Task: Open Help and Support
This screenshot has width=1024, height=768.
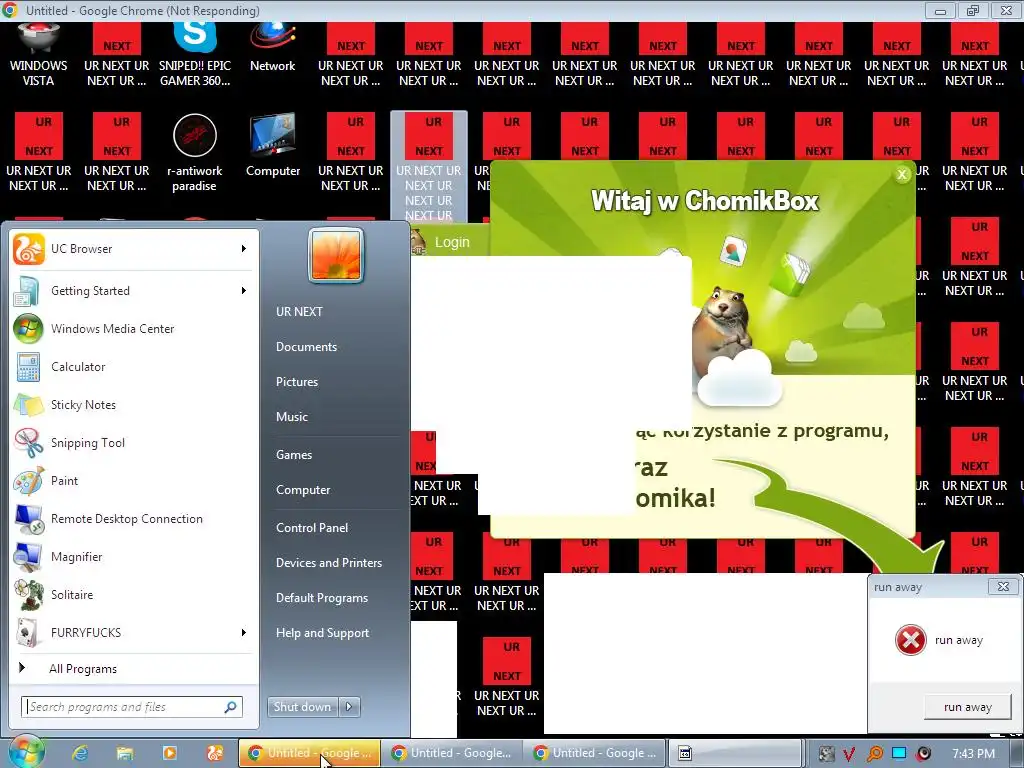Action: 322,633
